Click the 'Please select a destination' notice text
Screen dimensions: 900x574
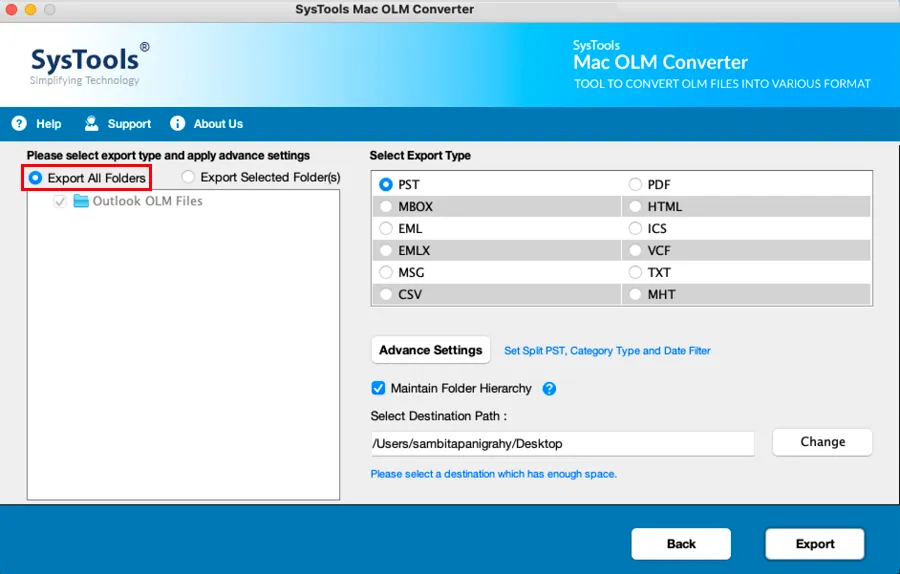pyautogui.click(x=494, y=474)
